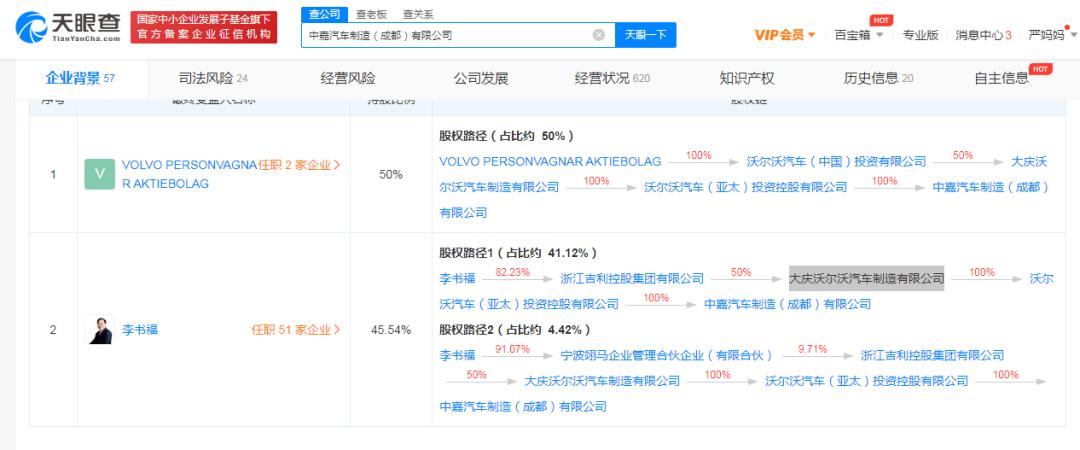Switch to the 自主信息 tab
The image size is (1080, 450).
(1001, 79)
